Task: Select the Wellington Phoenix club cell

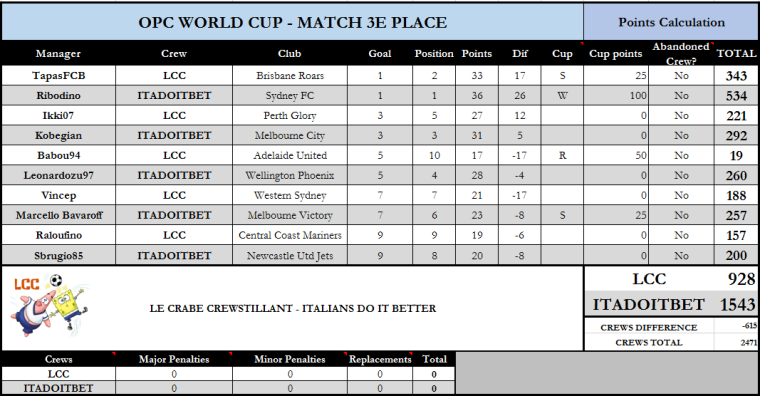Action: tap(289, 175)
